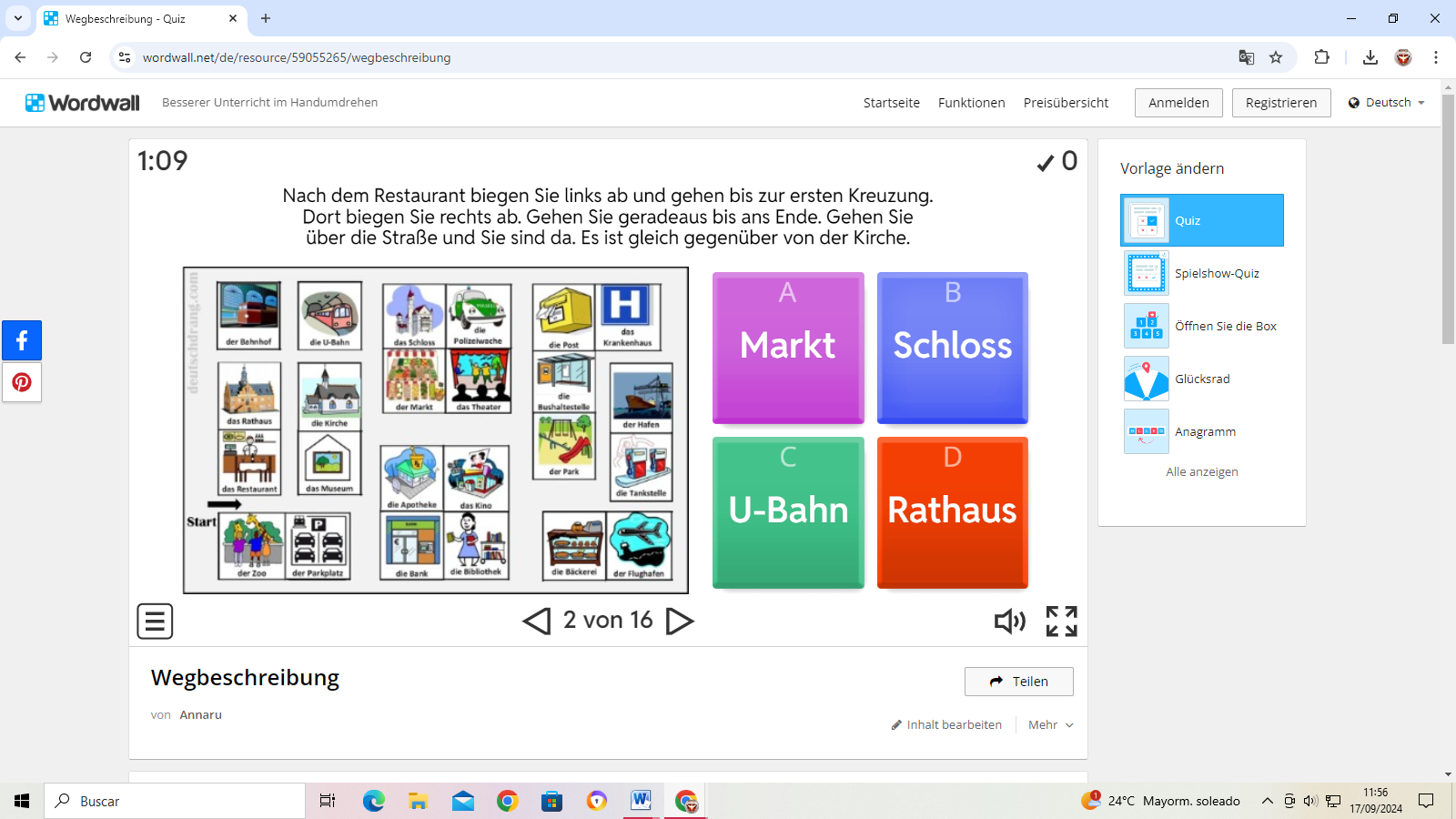Pin on Pinterest
1456x819 pixels.
[22, 382]
